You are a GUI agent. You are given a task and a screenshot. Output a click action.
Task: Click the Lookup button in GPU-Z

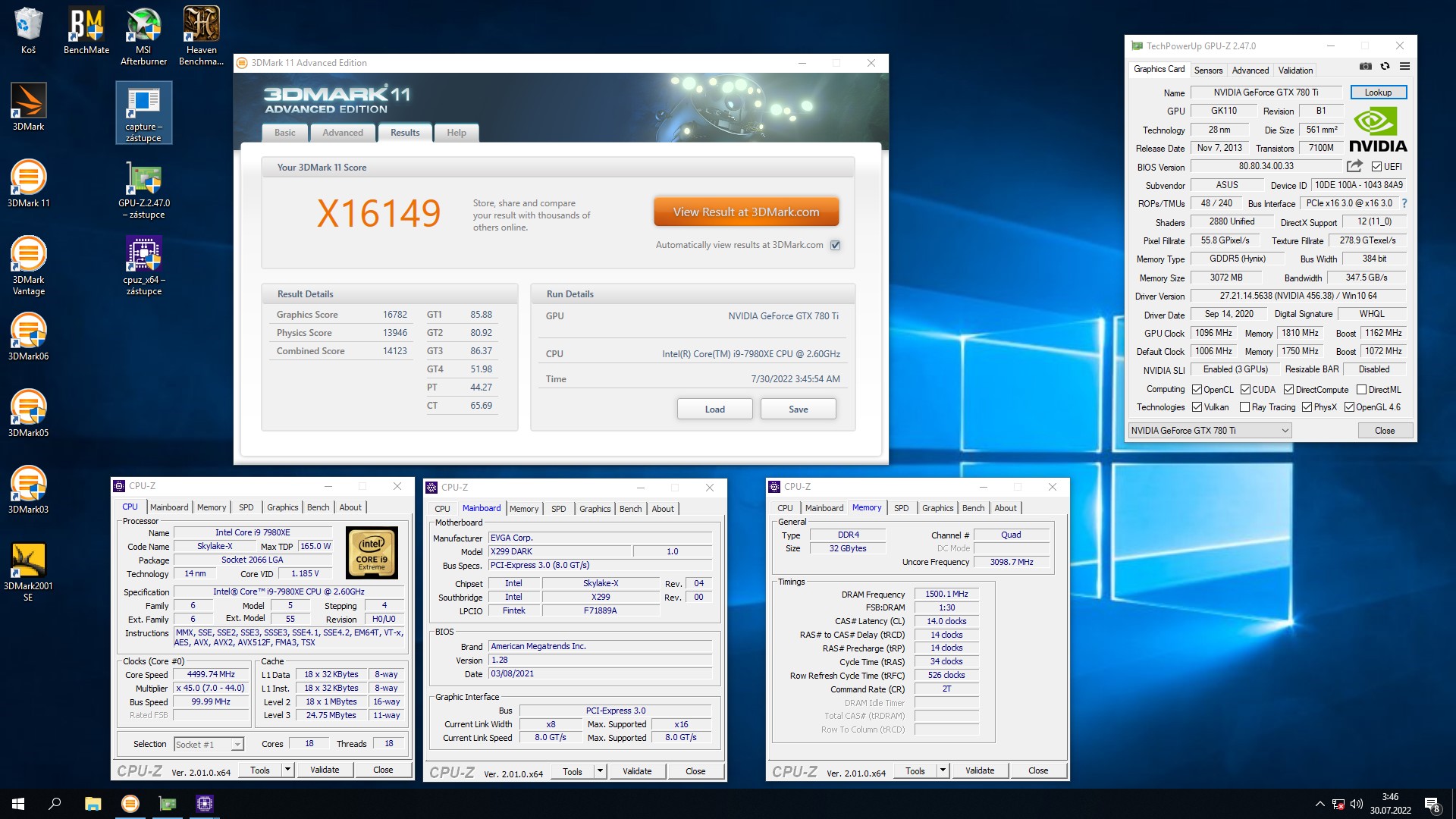click(1378, 93)
